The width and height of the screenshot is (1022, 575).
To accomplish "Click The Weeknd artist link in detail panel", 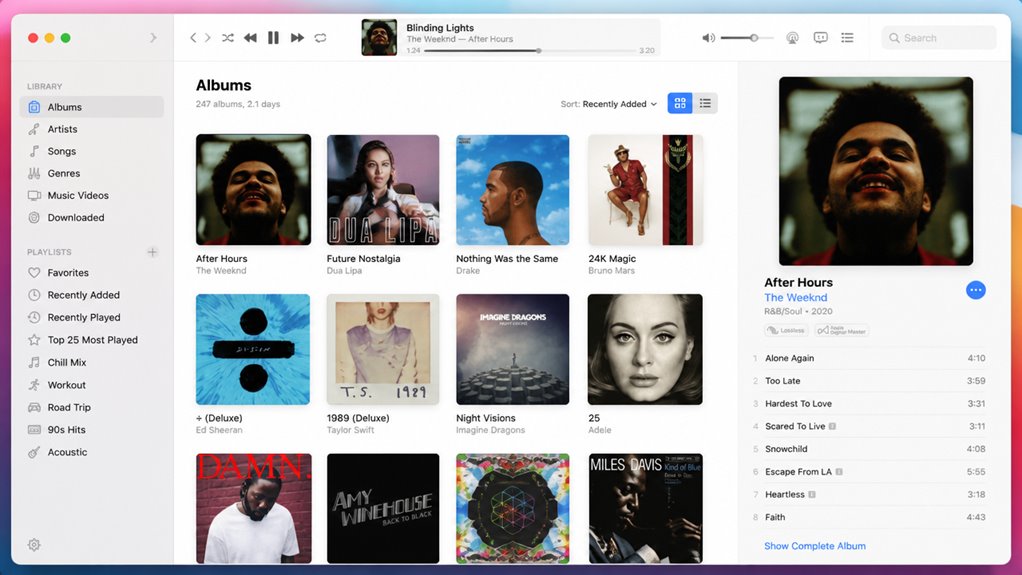I will 795,297.
